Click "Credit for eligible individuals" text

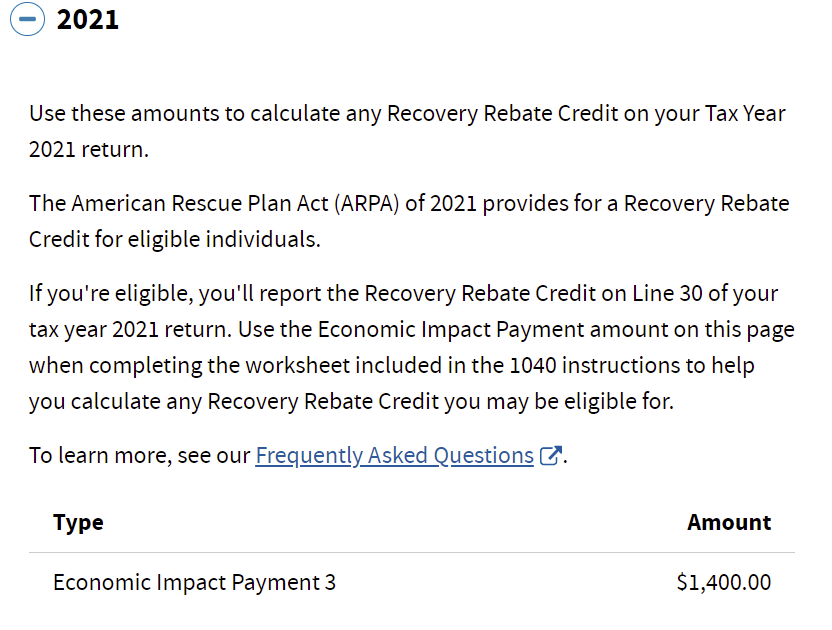pyautogui.click(x=175, y=239)
